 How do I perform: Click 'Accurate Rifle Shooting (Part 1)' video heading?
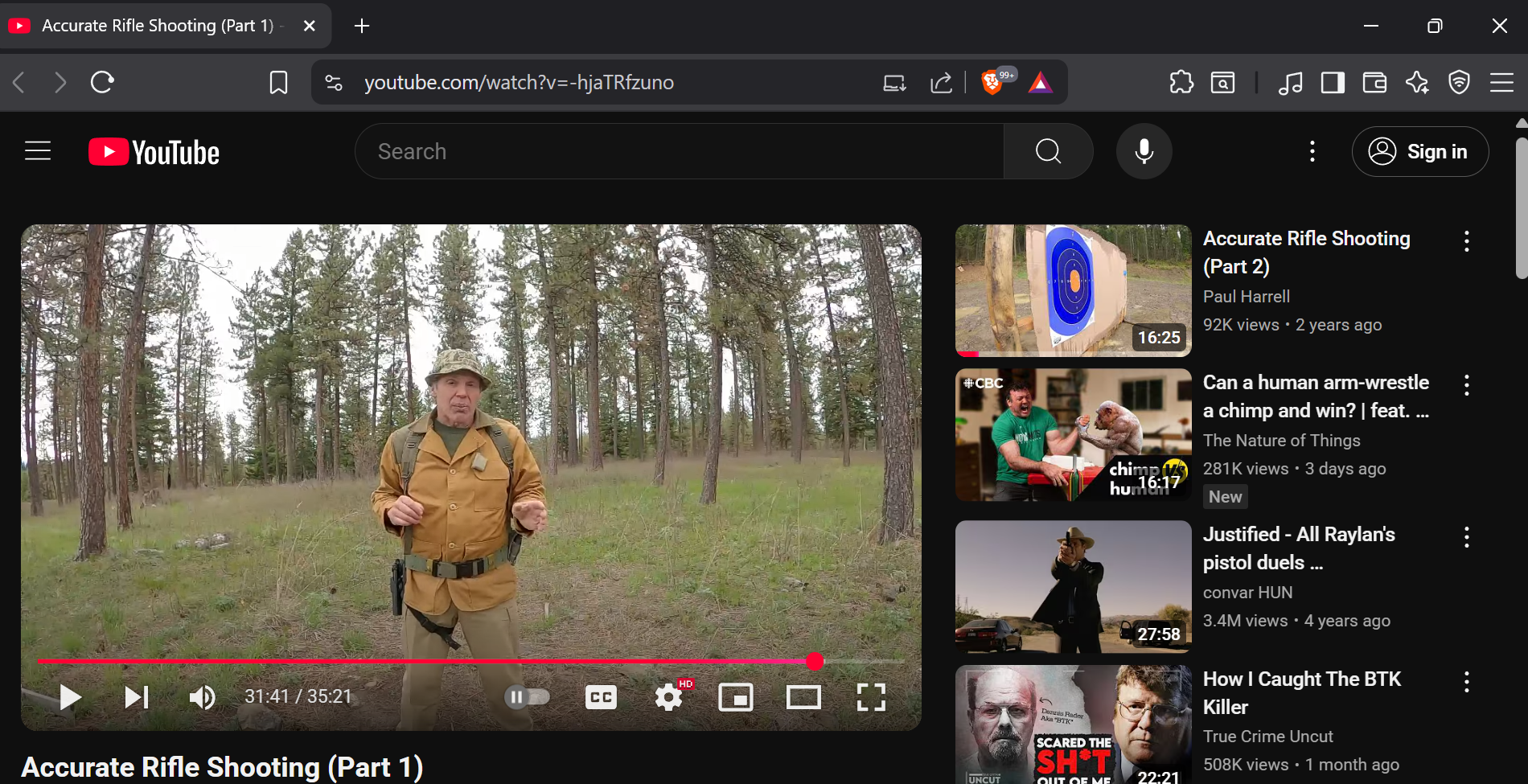tap(222, 767)
